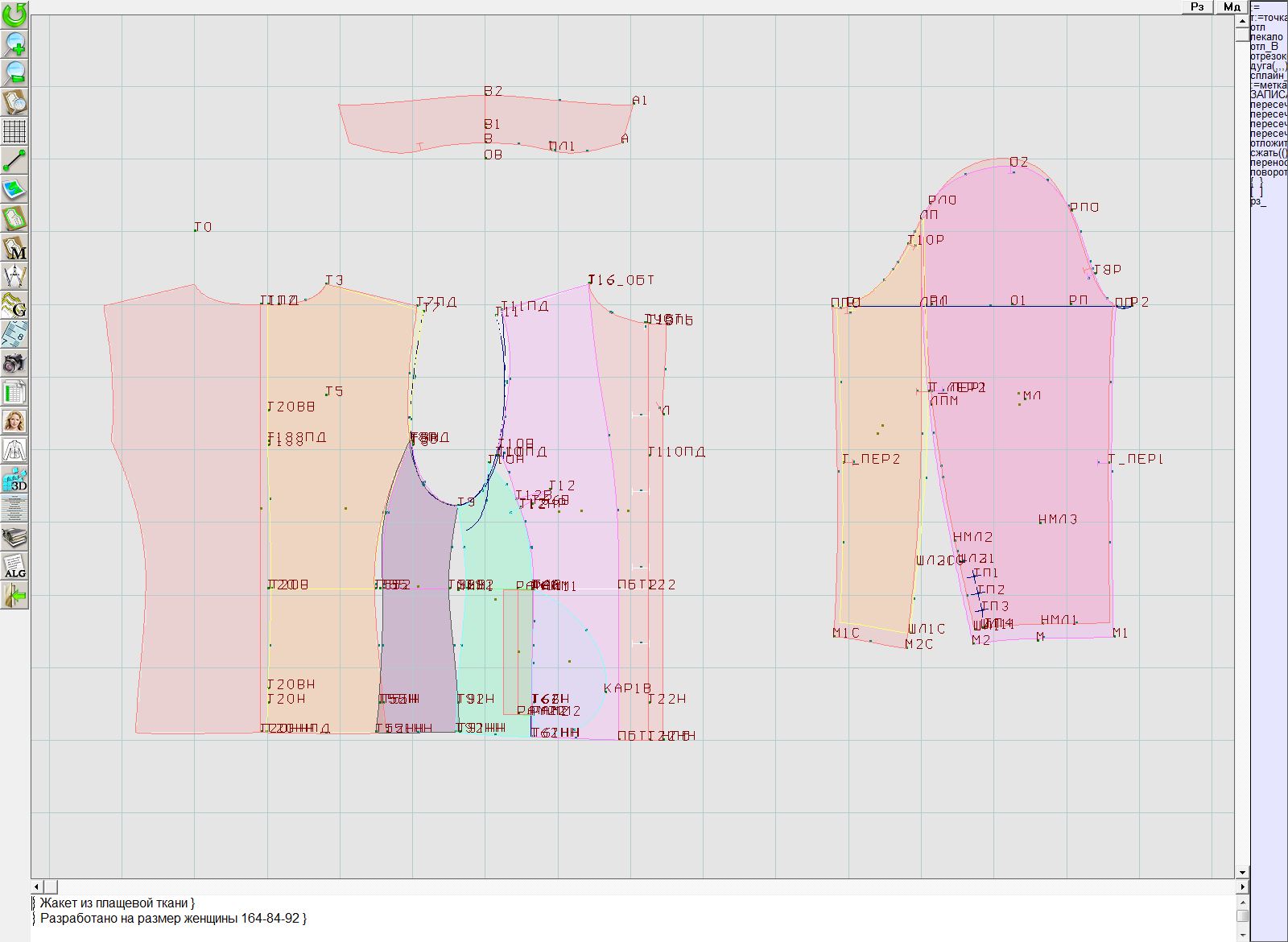The height and width of the screenshot is (942, 1288).
Task: Toggle the grid display icon
Action: click(x=14, y=130)
